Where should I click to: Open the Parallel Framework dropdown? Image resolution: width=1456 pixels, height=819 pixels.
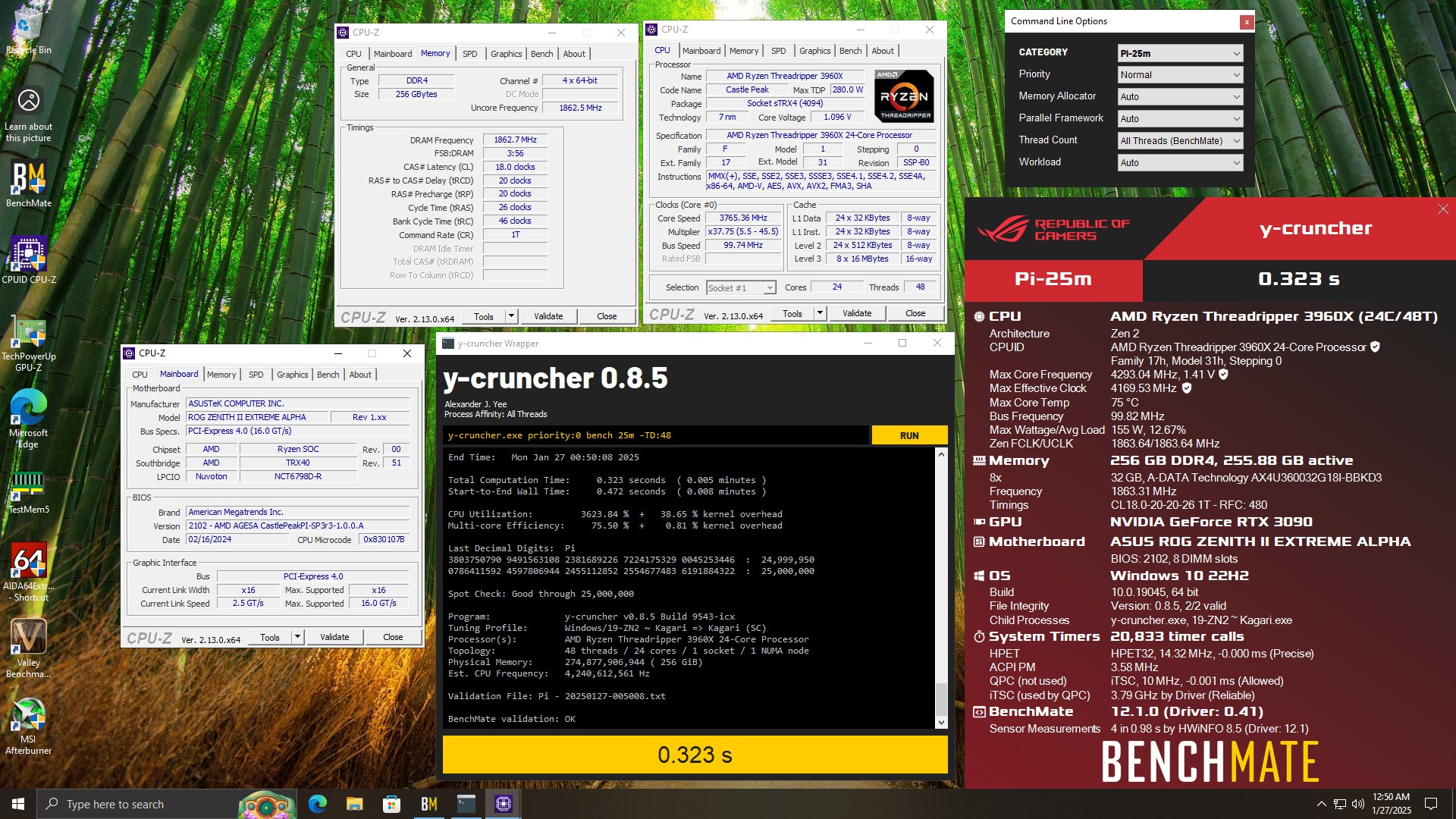[x=1181, y=118]
